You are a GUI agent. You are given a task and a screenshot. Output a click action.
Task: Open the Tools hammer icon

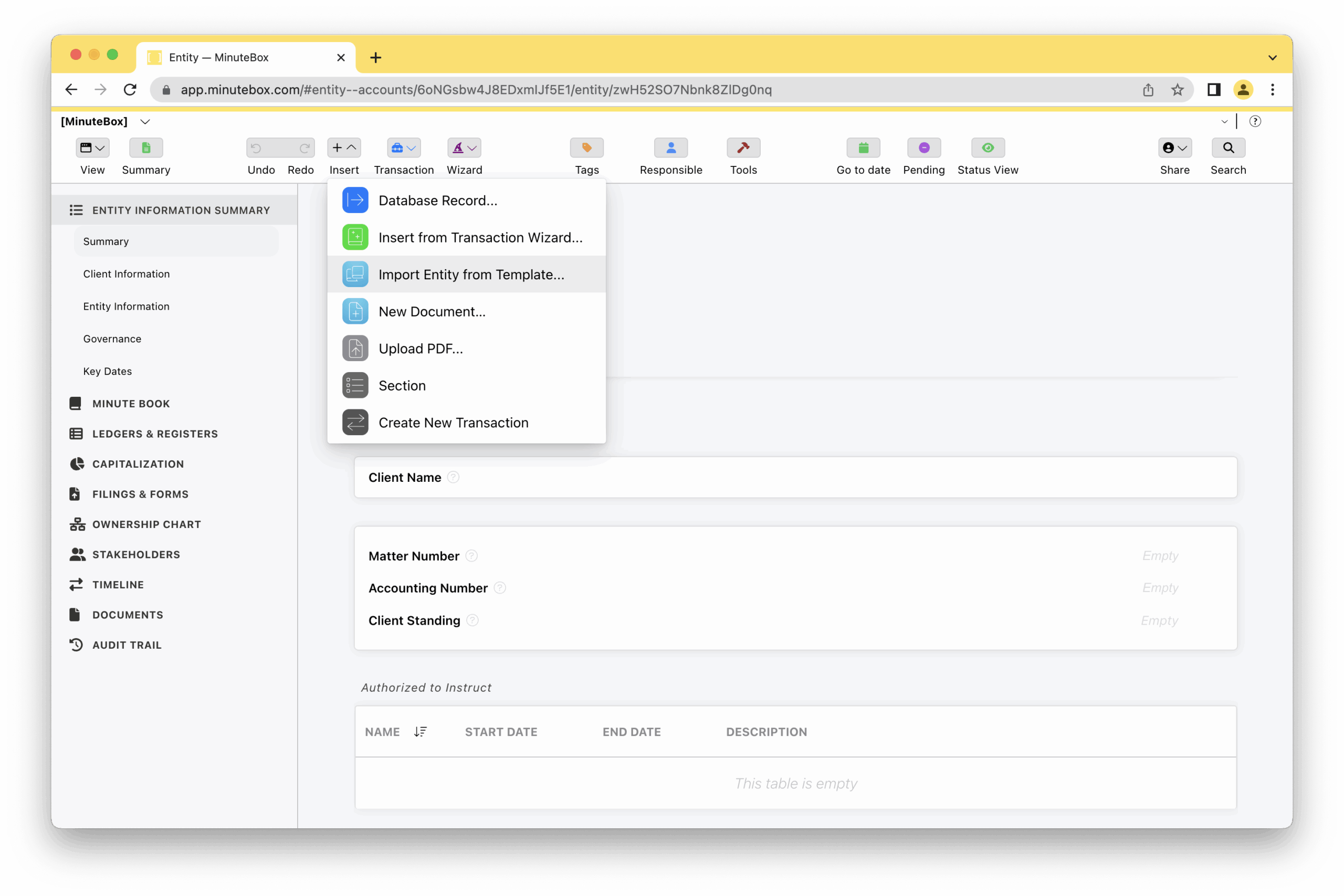pos(743,148)
